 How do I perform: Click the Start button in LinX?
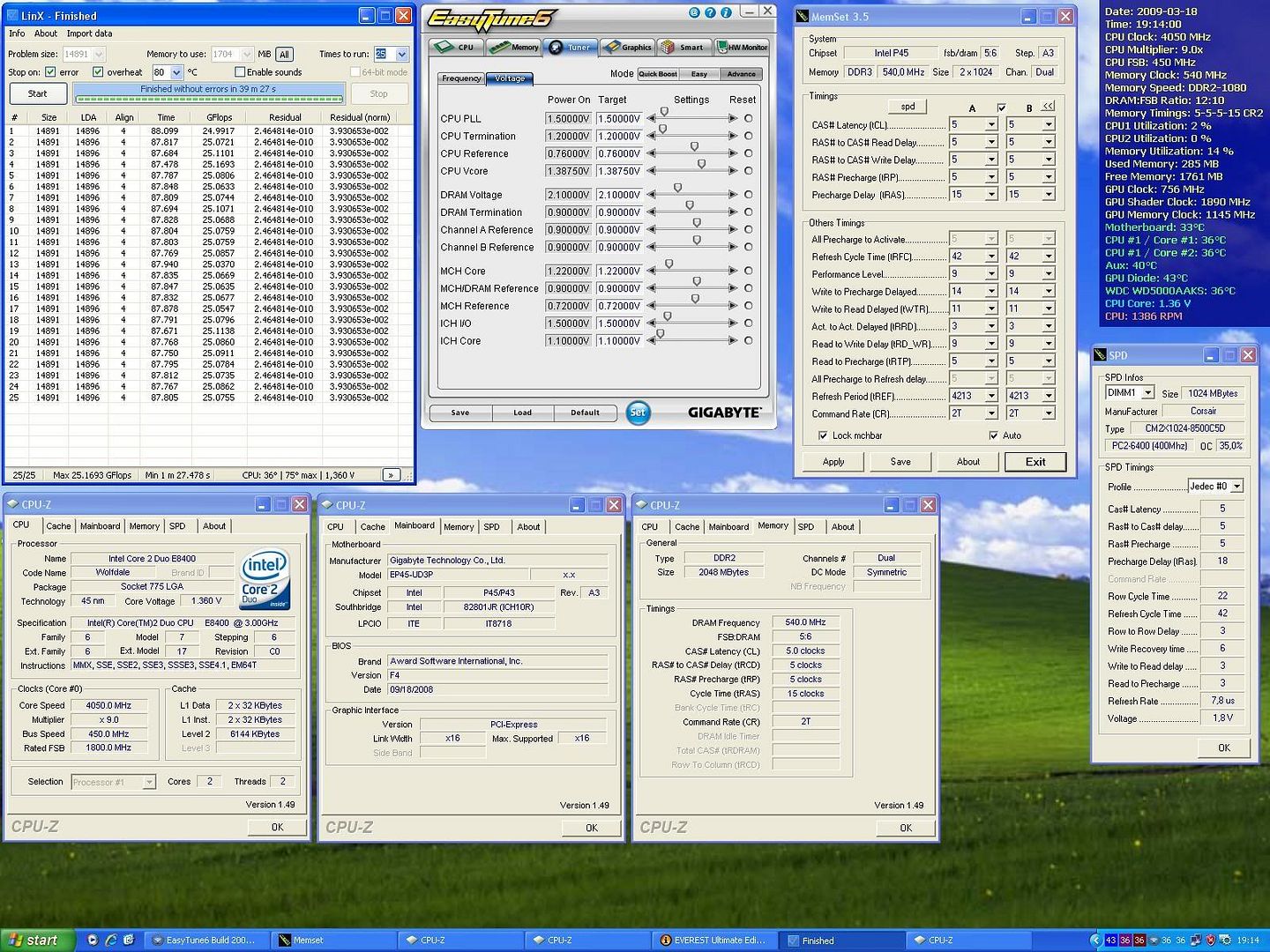pos(38,93)
